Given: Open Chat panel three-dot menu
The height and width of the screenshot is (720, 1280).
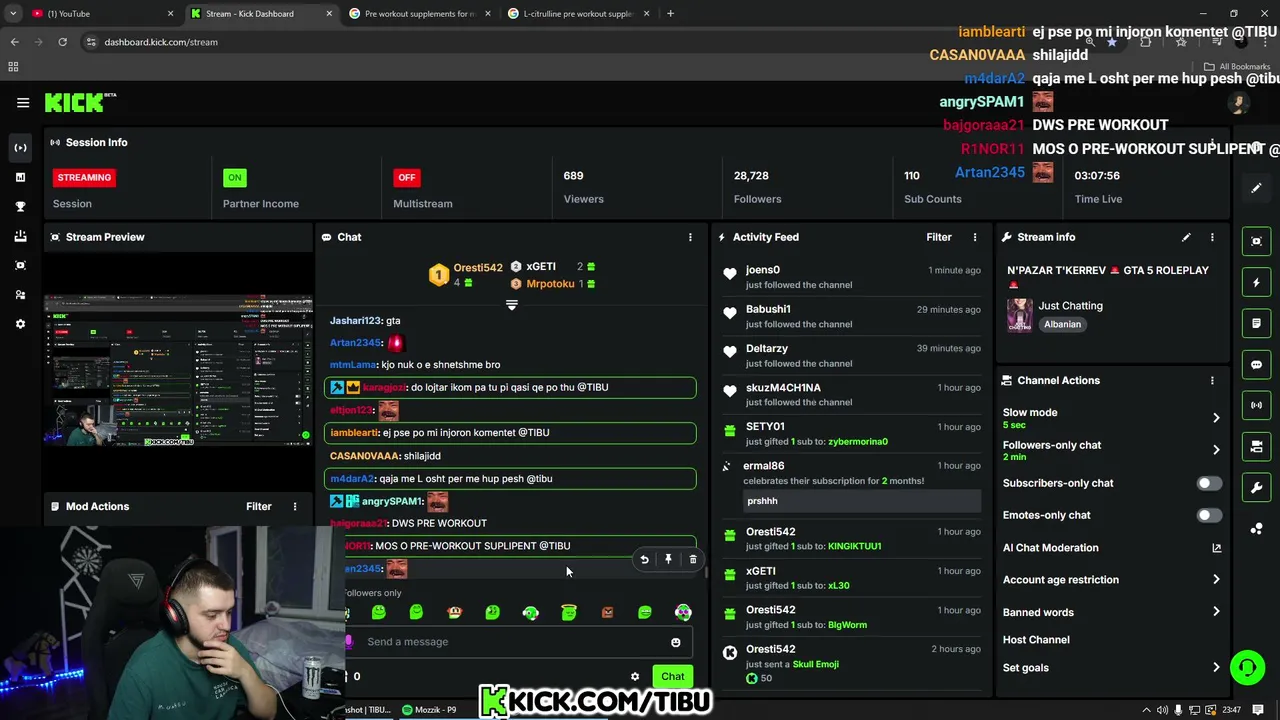Looking at the screenshot, I should [689, 237].
